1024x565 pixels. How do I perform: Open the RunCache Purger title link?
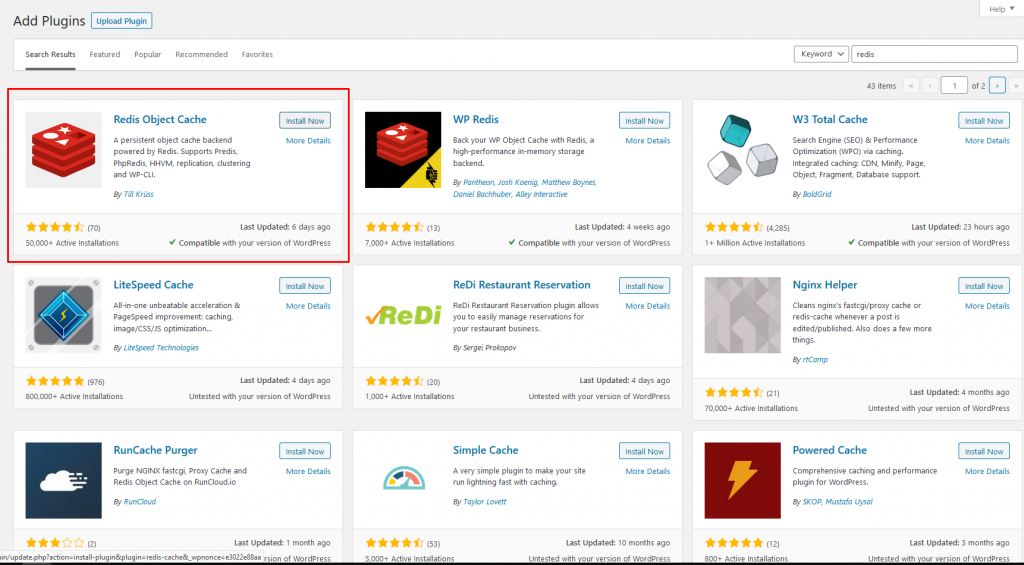pos(155,450)
